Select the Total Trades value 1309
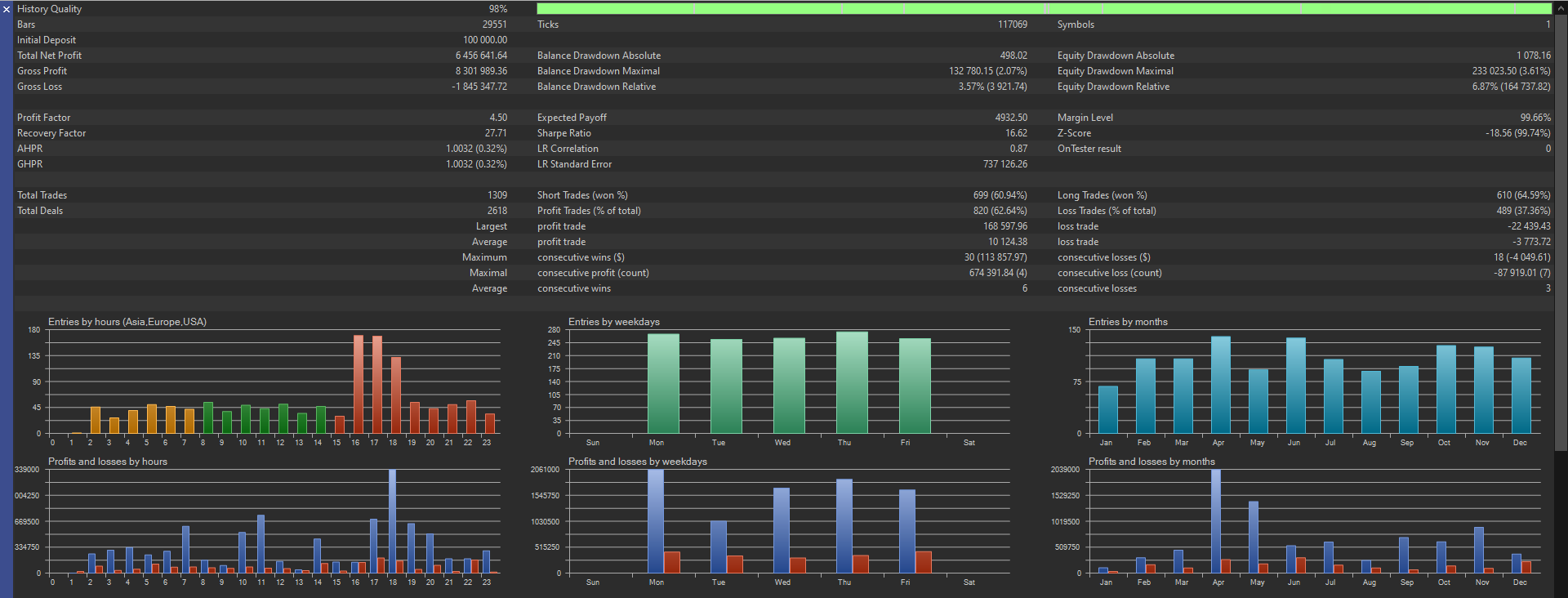 point(497,195)
